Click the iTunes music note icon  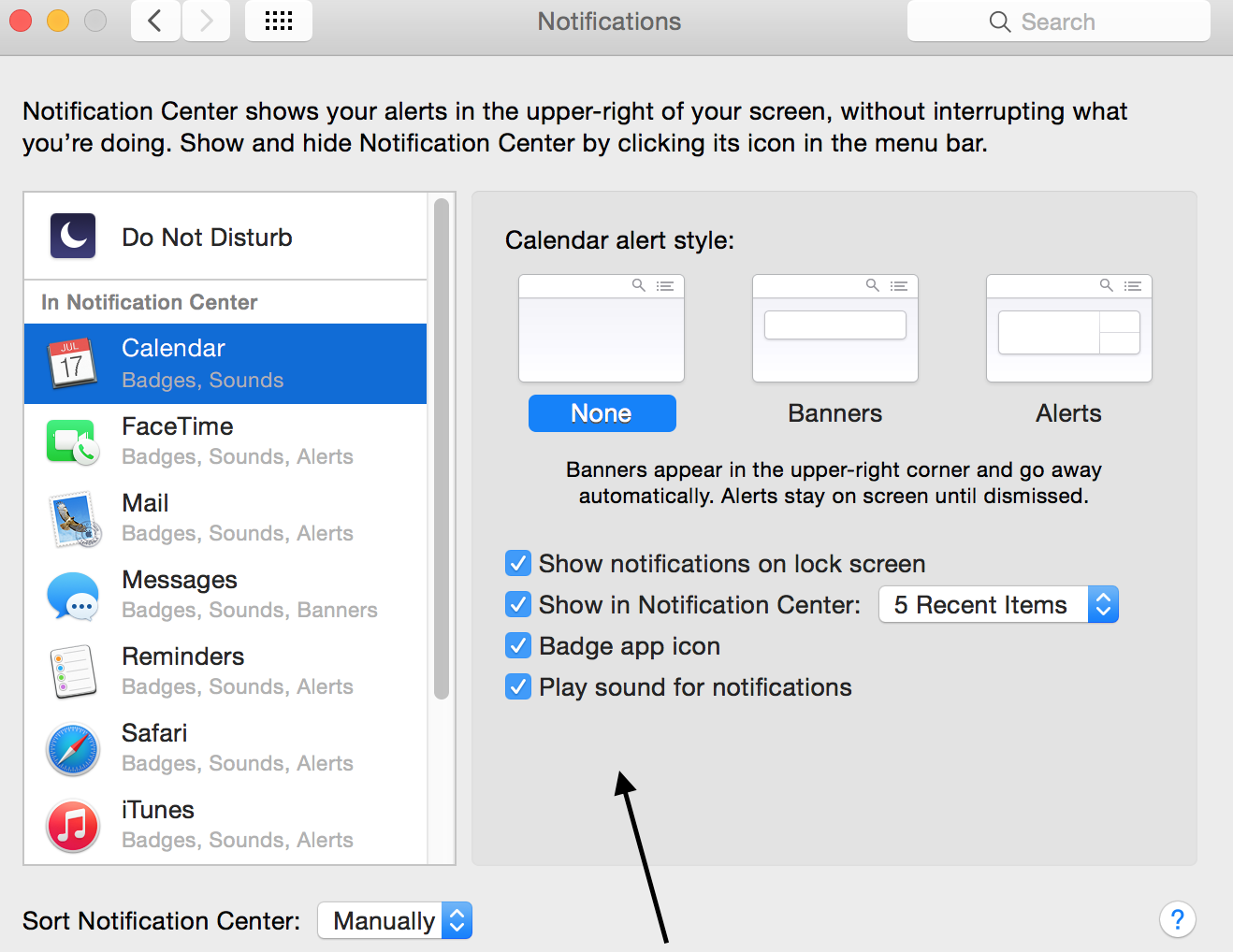pyautogui.click(x=73, y=827)
